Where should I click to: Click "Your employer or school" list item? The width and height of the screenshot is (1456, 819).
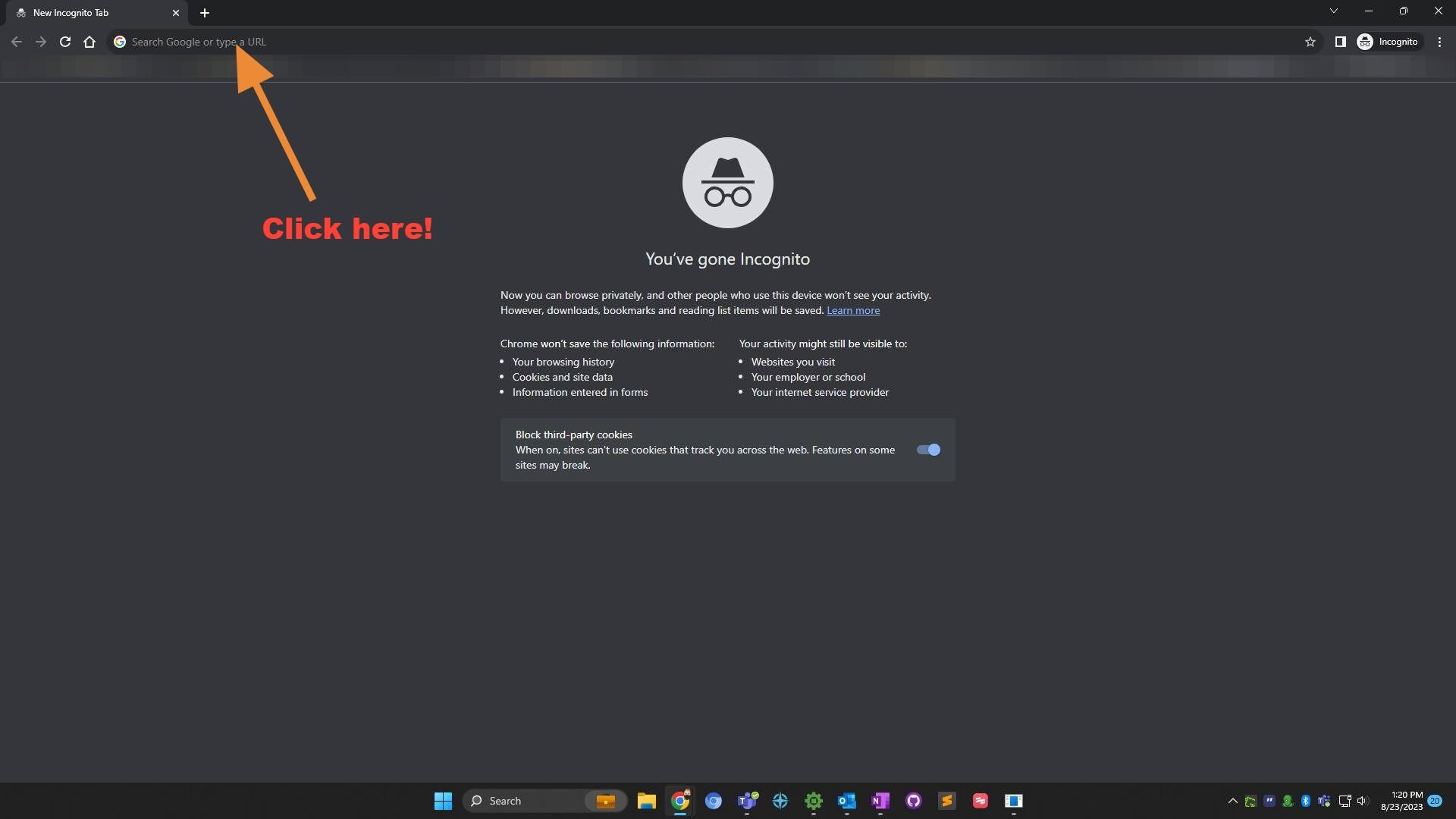(808, 377)
